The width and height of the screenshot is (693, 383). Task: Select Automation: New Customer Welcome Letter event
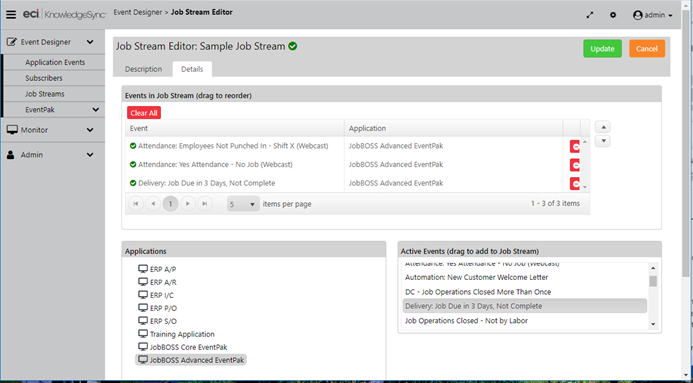click(x=525, y=277)
